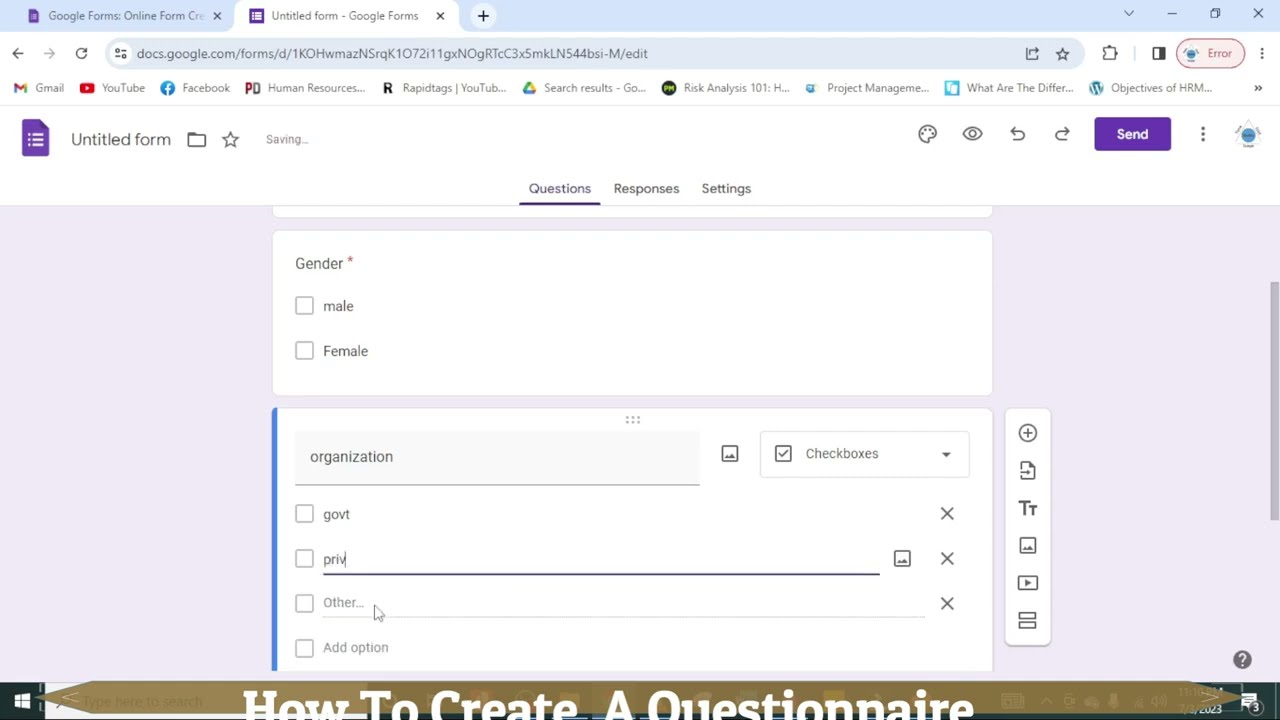Open the Project Management bookmark
1280x720 pixels.
coord(867,88)
